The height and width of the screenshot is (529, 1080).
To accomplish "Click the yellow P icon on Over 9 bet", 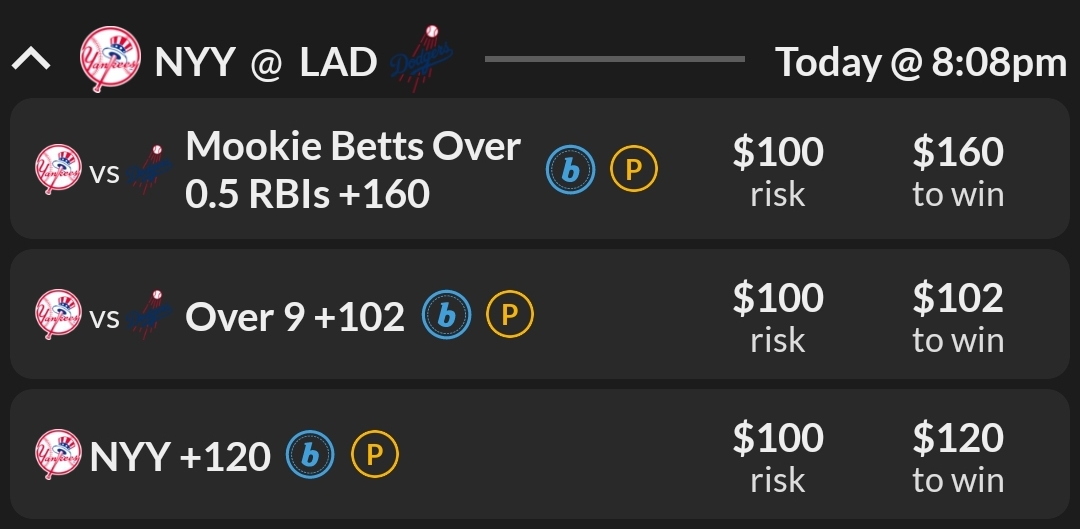I will click(x=509, y=316).
